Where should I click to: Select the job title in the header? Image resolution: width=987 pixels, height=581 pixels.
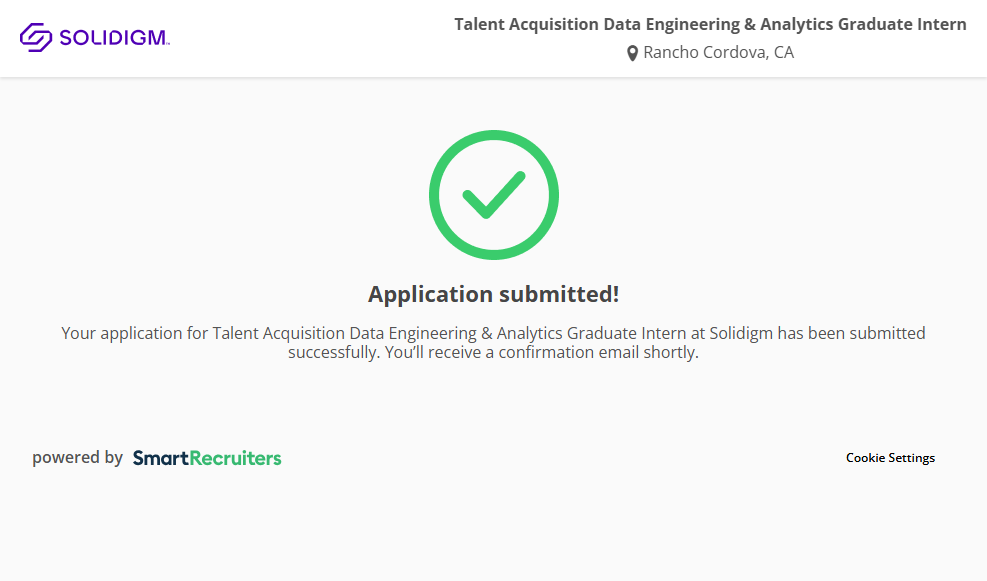(x=710, y=24)
